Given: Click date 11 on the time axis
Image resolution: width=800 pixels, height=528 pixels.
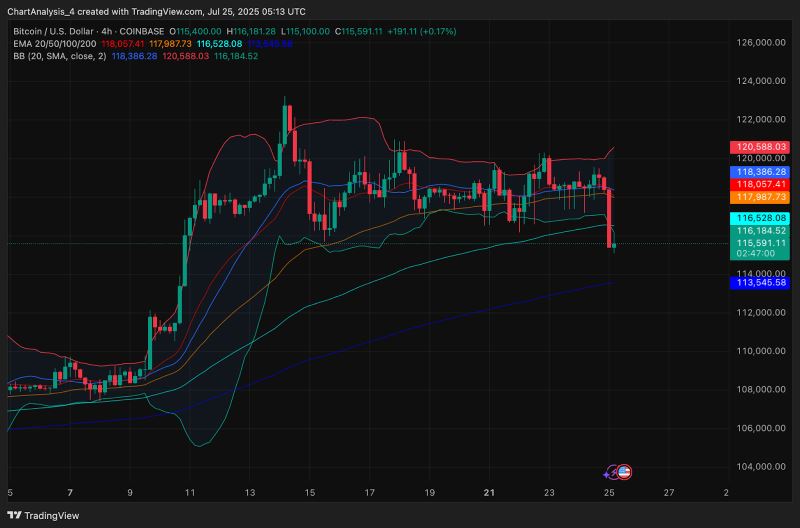Looking at the screenshot, I should pyautogui.click(x=190, y=493).
